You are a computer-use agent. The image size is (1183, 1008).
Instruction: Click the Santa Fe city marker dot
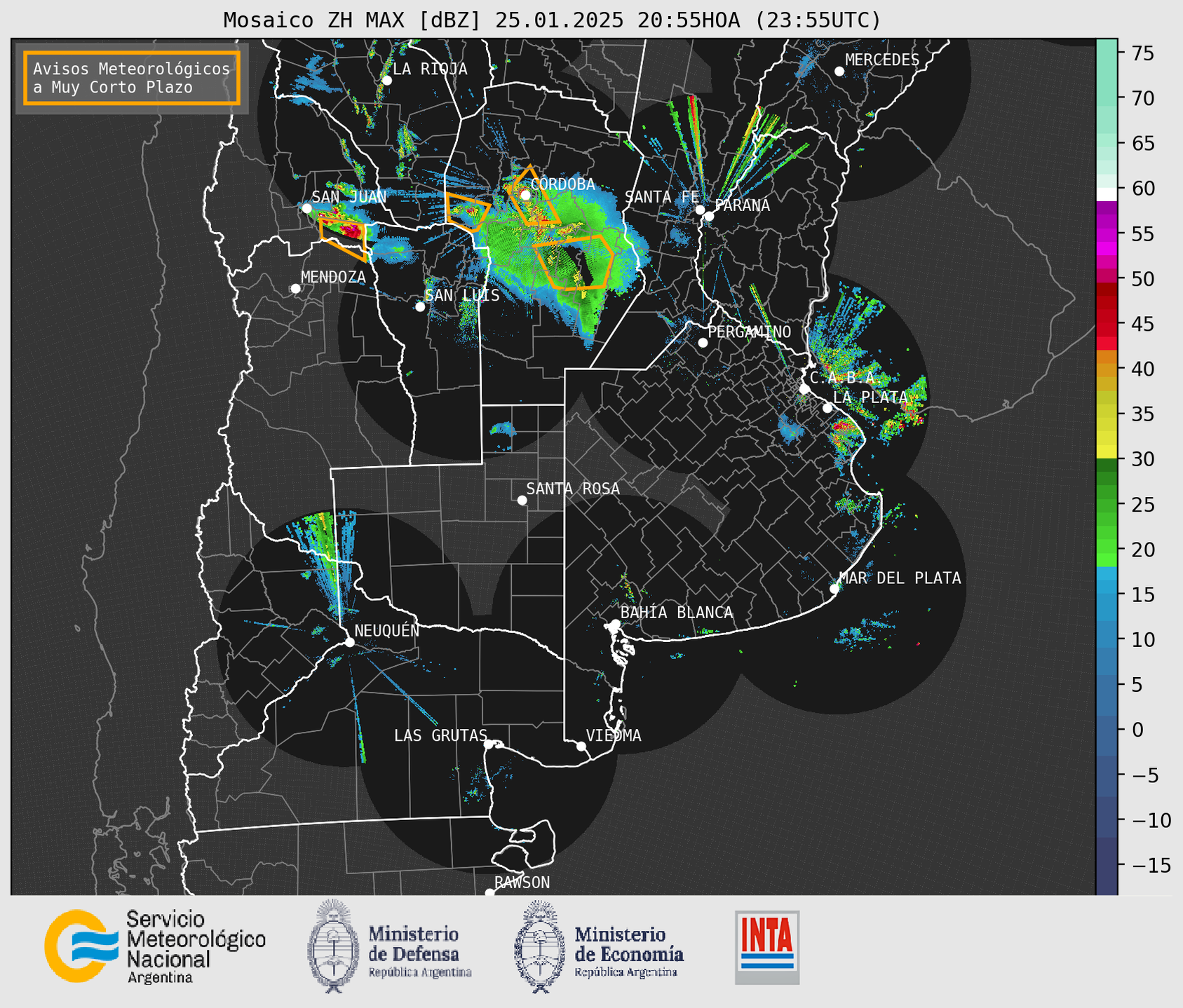click(700, 210)
